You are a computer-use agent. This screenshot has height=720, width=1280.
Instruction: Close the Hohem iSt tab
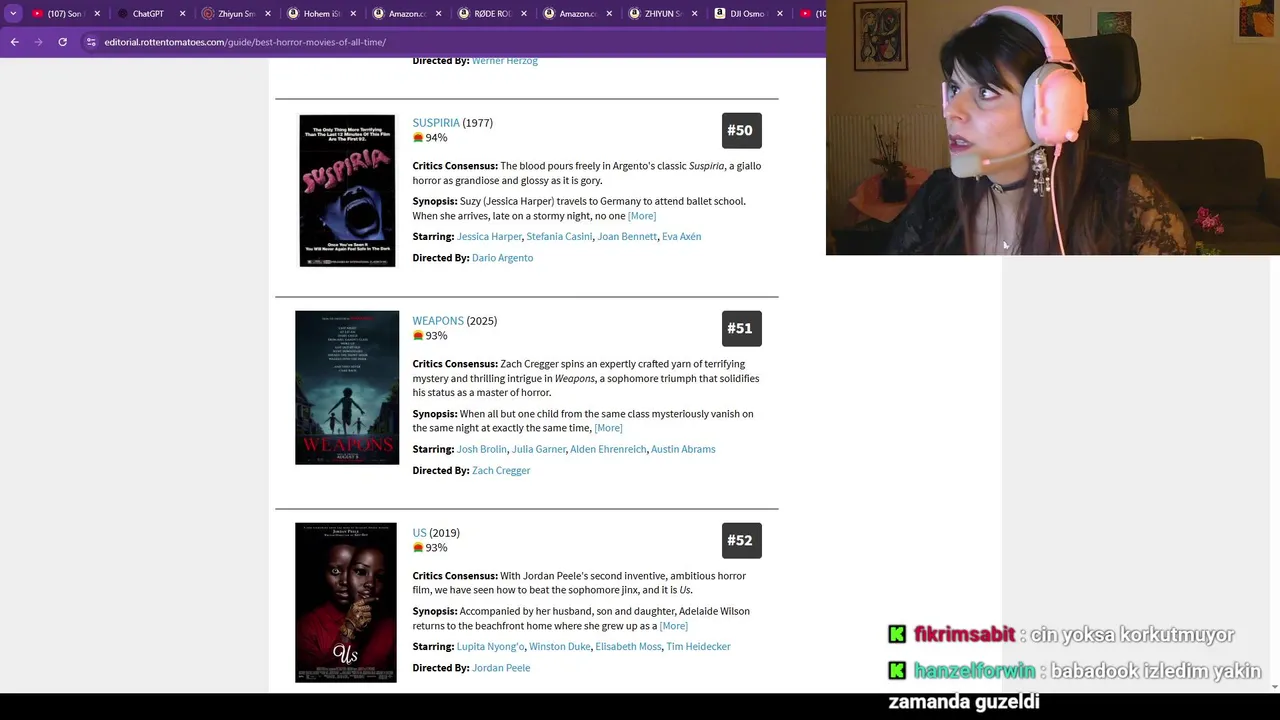[353, 14]
